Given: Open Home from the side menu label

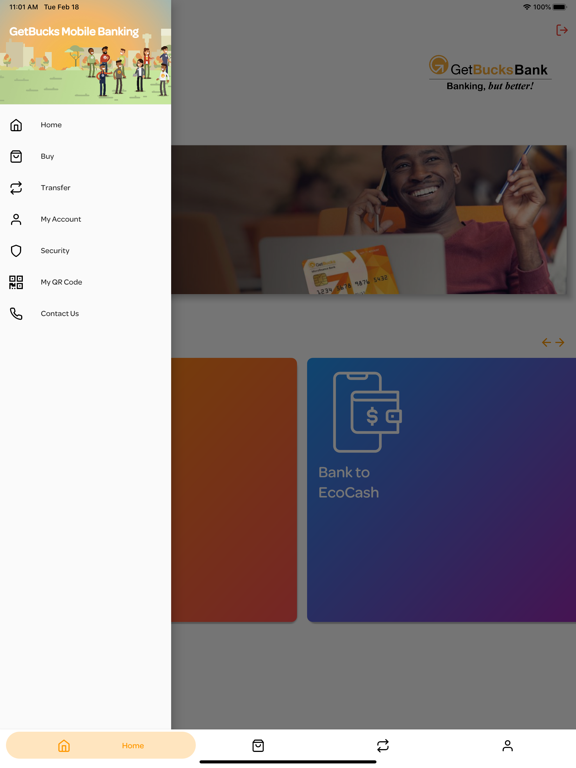Looking at the screenshot, I should point(51,125).
